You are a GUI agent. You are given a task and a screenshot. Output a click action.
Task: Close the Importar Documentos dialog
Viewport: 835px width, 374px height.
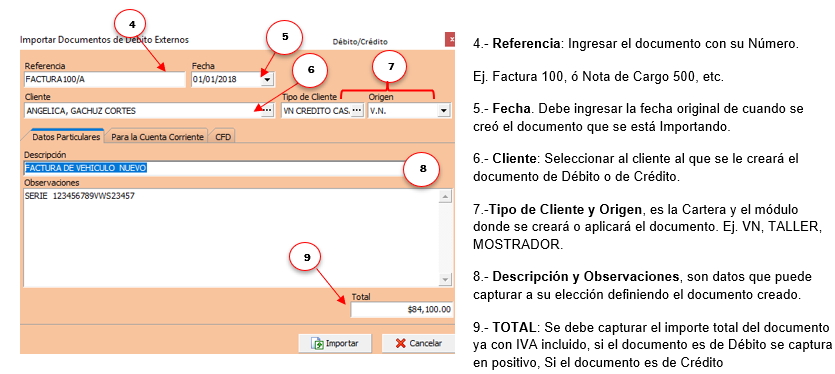click(451, 40)
